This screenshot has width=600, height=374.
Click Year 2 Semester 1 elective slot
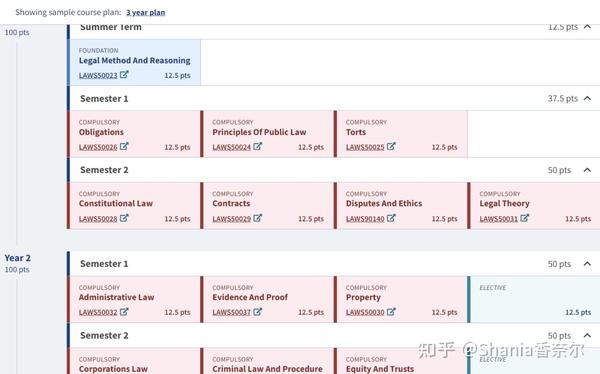[535, 299]
